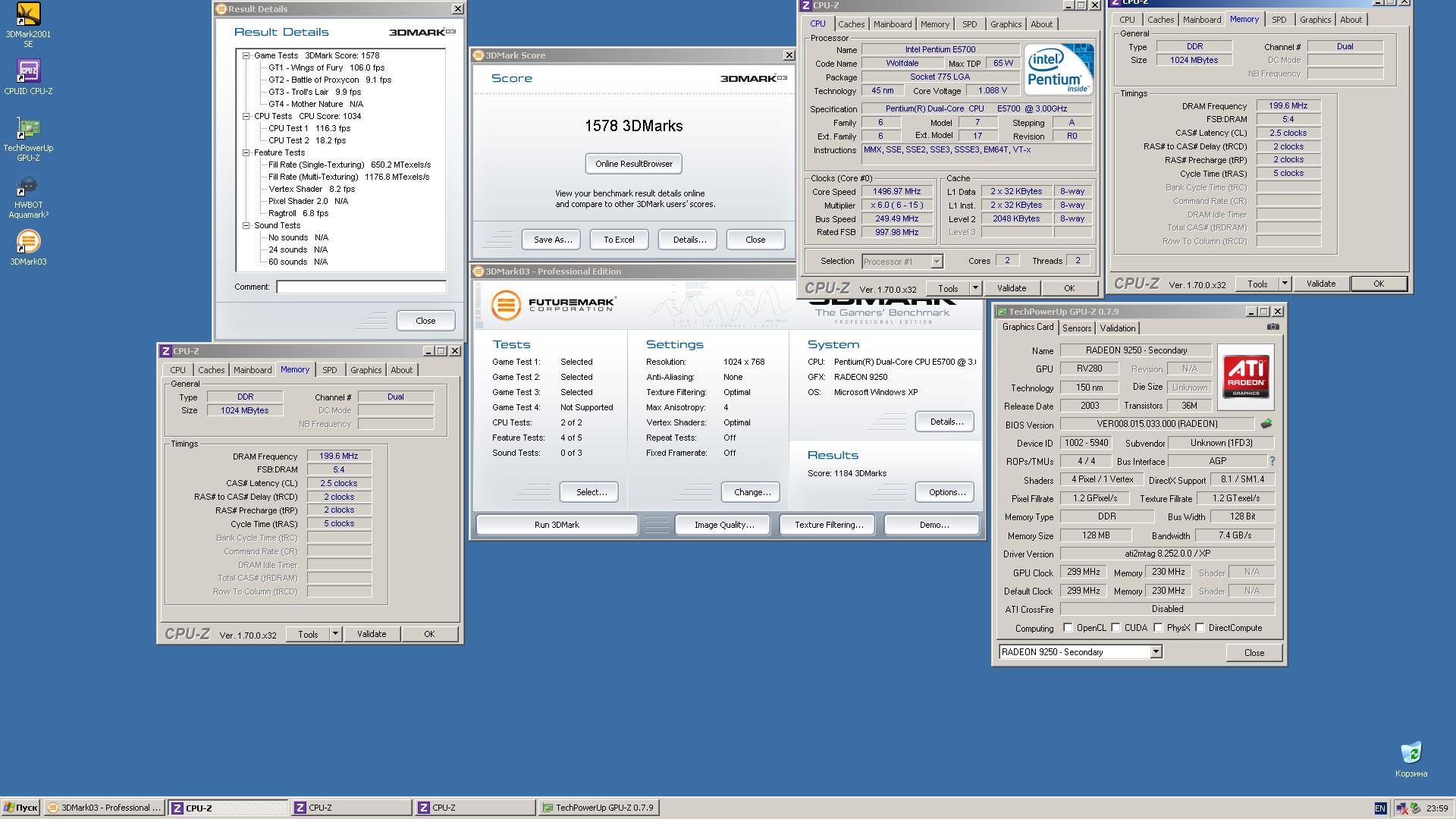This screenshot has height=819, width=1456.
Task: Open Mainboard tab in CPU-Z CPU window
Action: click(x=893, y=24)
